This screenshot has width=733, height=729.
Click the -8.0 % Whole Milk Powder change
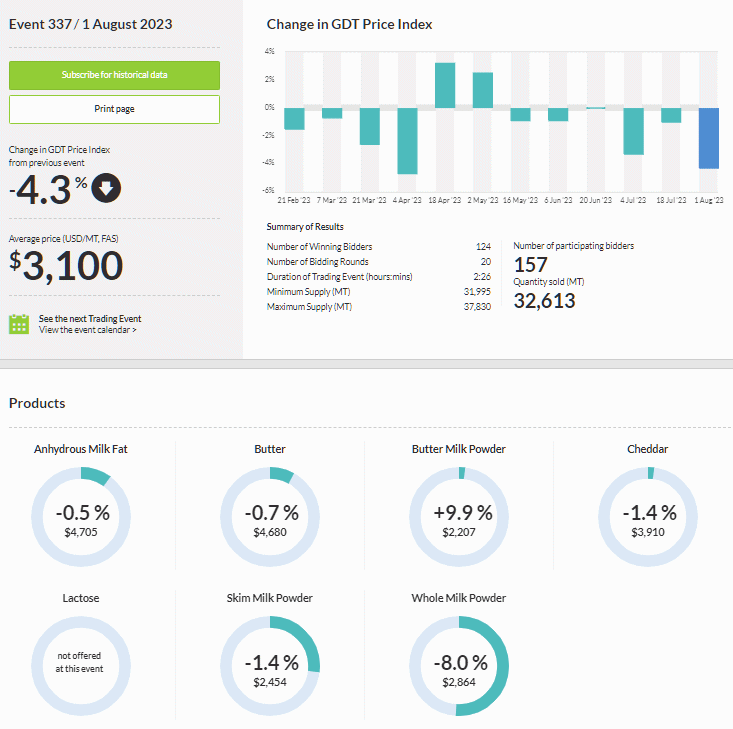(x=461, y=663)
